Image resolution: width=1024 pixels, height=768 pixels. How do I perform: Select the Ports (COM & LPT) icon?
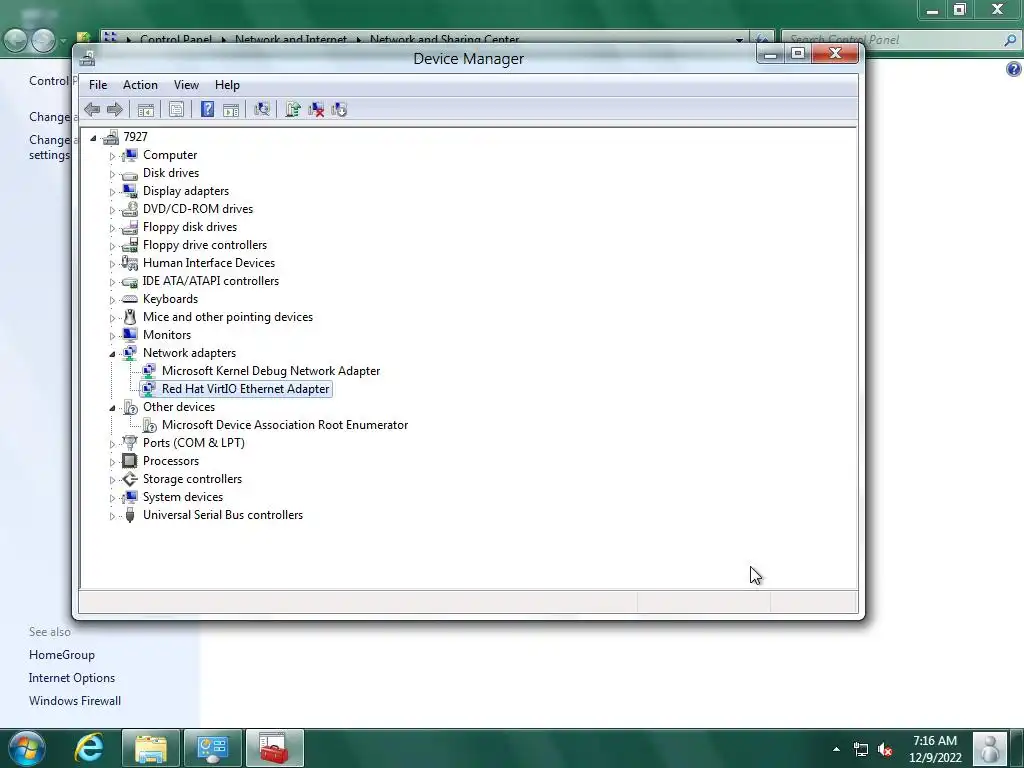pos(130,443)
